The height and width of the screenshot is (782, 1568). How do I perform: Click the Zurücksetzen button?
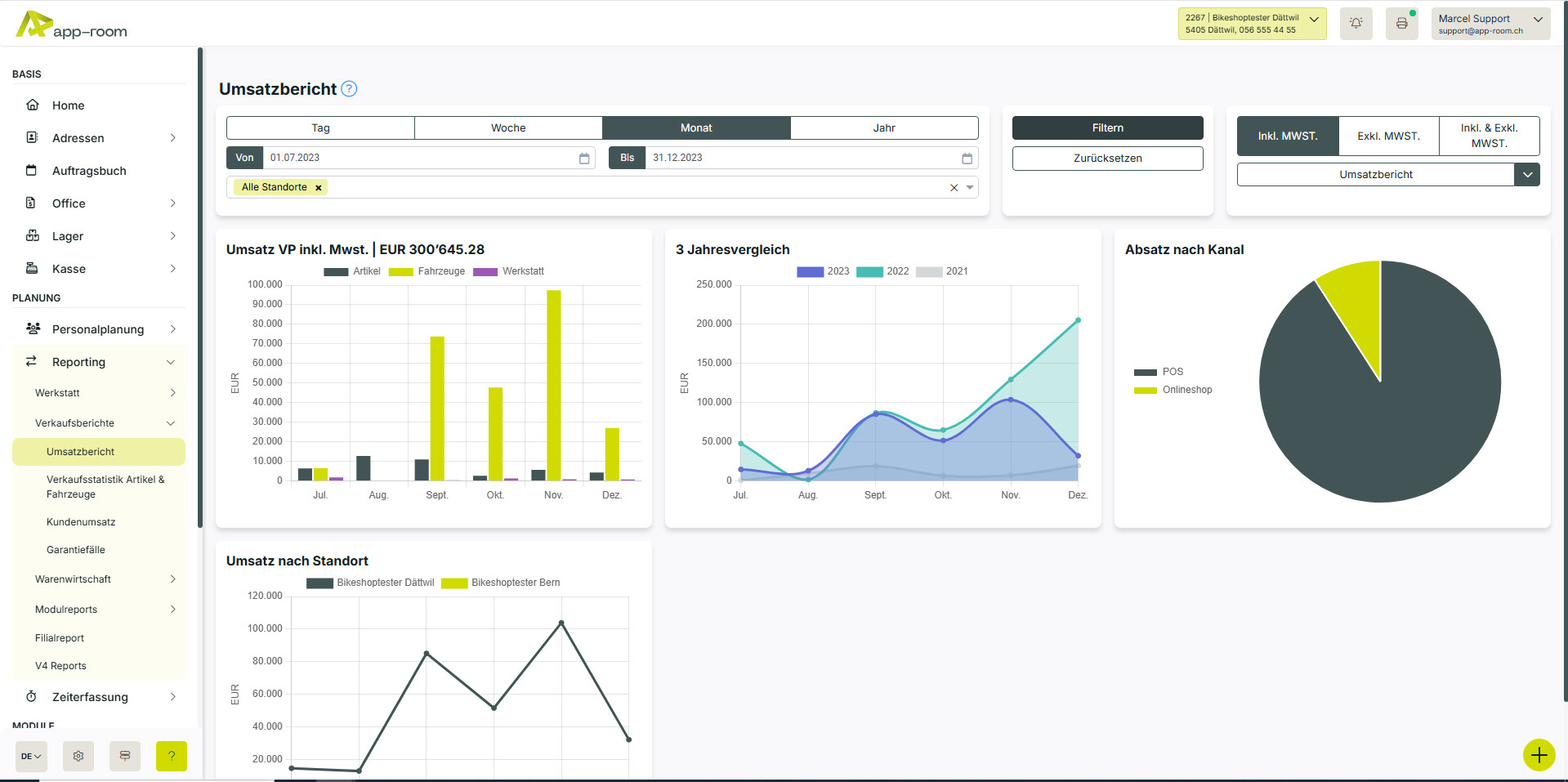point(1107,159)
